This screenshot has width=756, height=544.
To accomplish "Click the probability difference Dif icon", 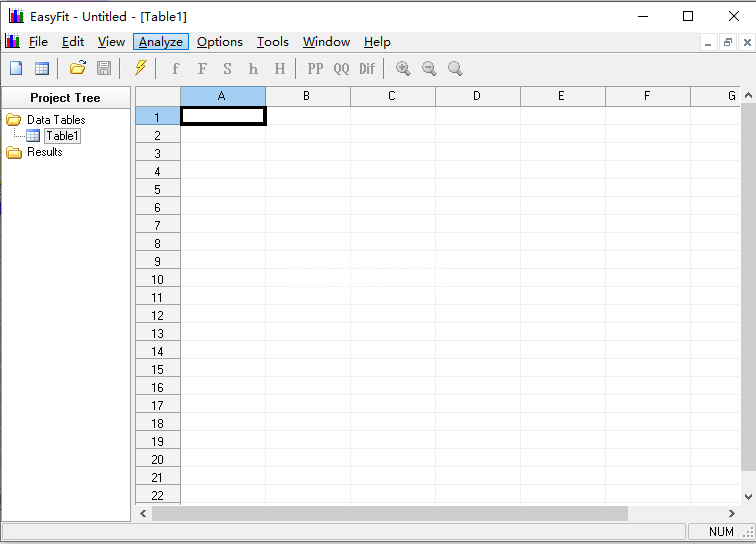I will tap(367, 68).
